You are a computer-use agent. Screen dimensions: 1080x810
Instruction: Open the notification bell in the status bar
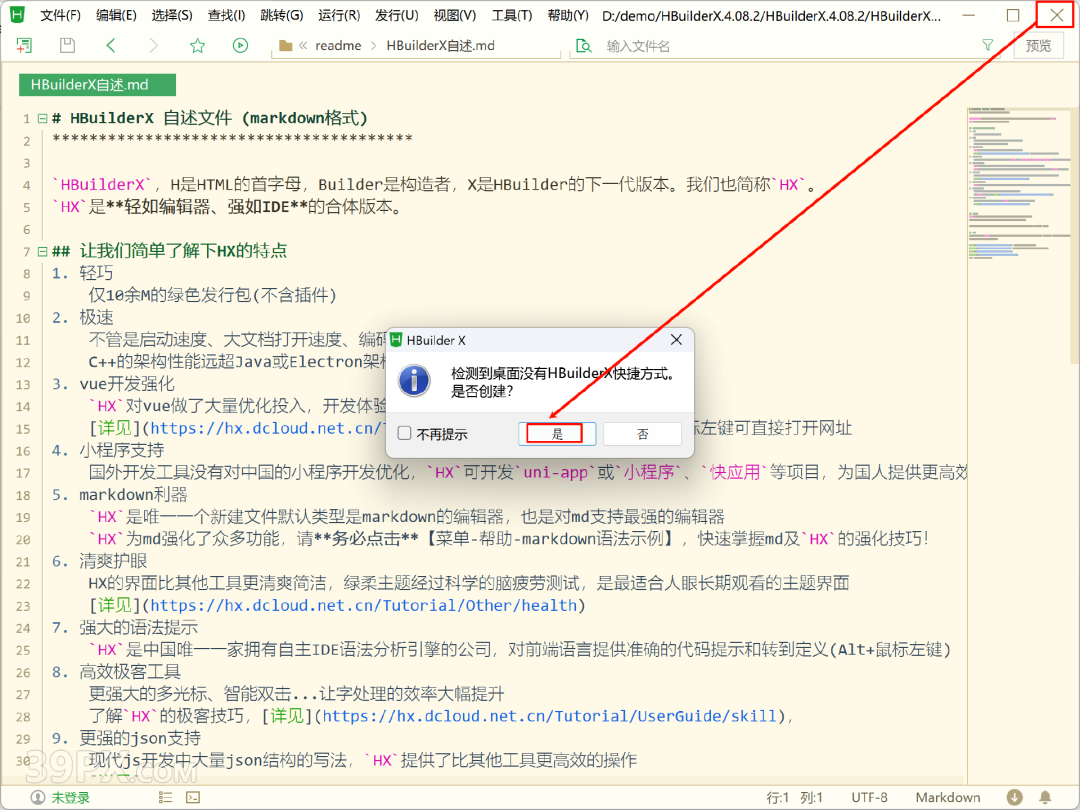(1045, 797)
